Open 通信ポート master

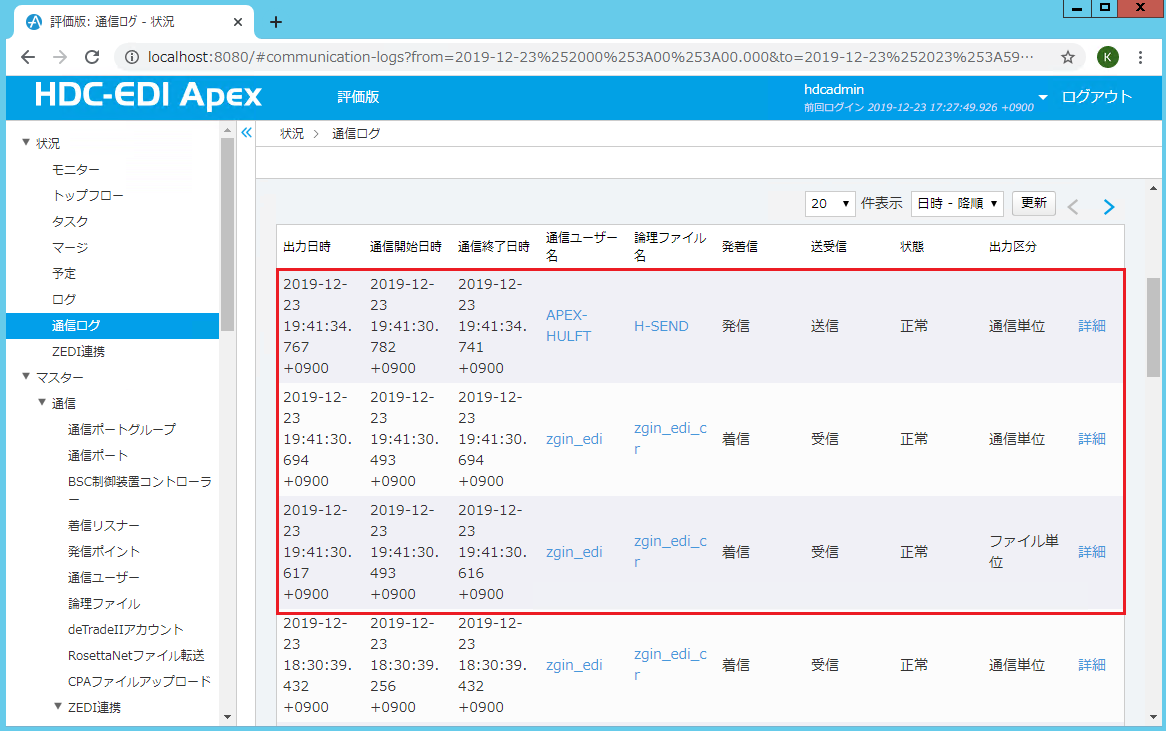coord(98,455)
